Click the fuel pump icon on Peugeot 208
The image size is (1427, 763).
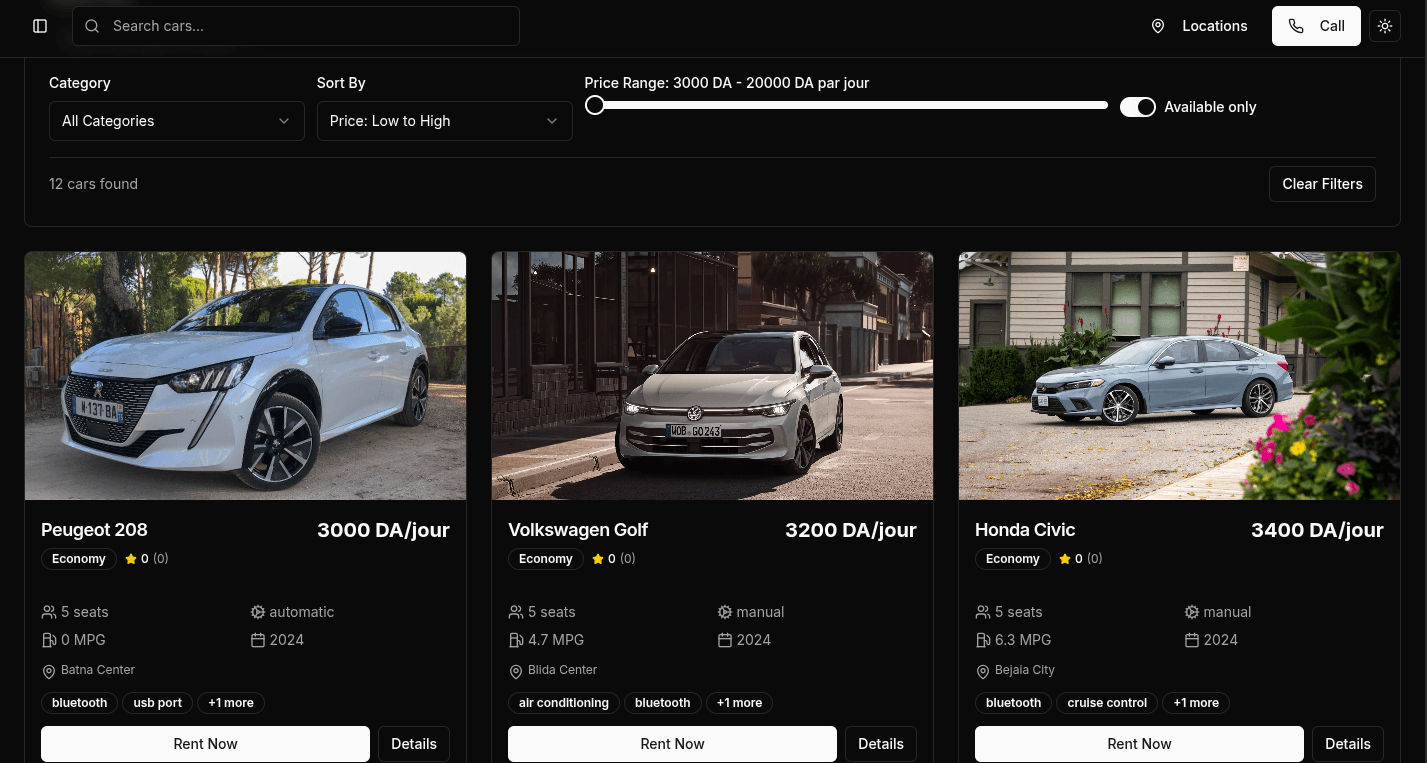49,640
